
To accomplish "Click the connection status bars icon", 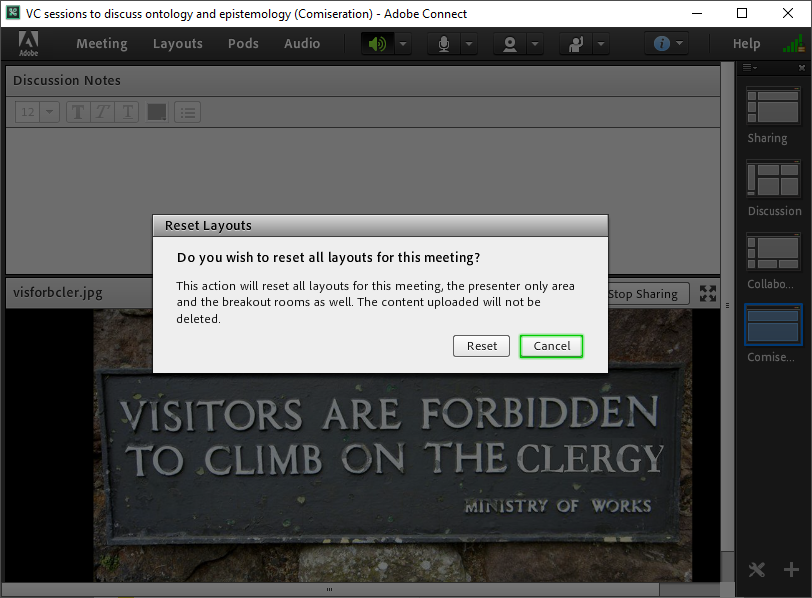I will click(x=793, y=43).
